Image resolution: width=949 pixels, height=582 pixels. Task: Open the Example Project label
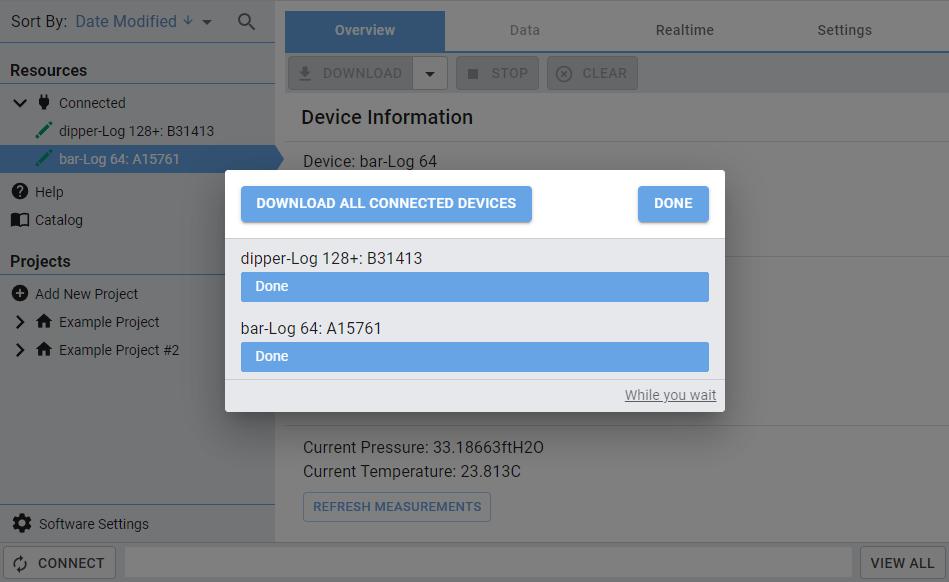pyautogui.click(x=109, y=322)
